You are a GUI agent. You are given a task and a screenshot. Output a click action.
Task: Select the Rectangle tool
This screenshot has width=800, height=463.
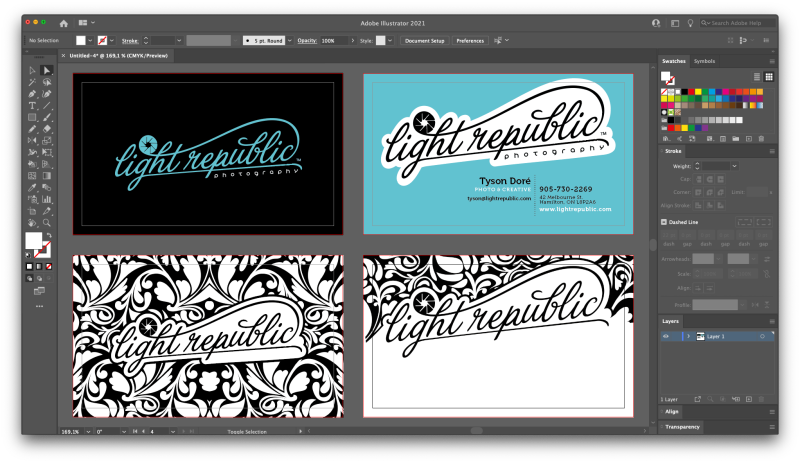(32, 117)
